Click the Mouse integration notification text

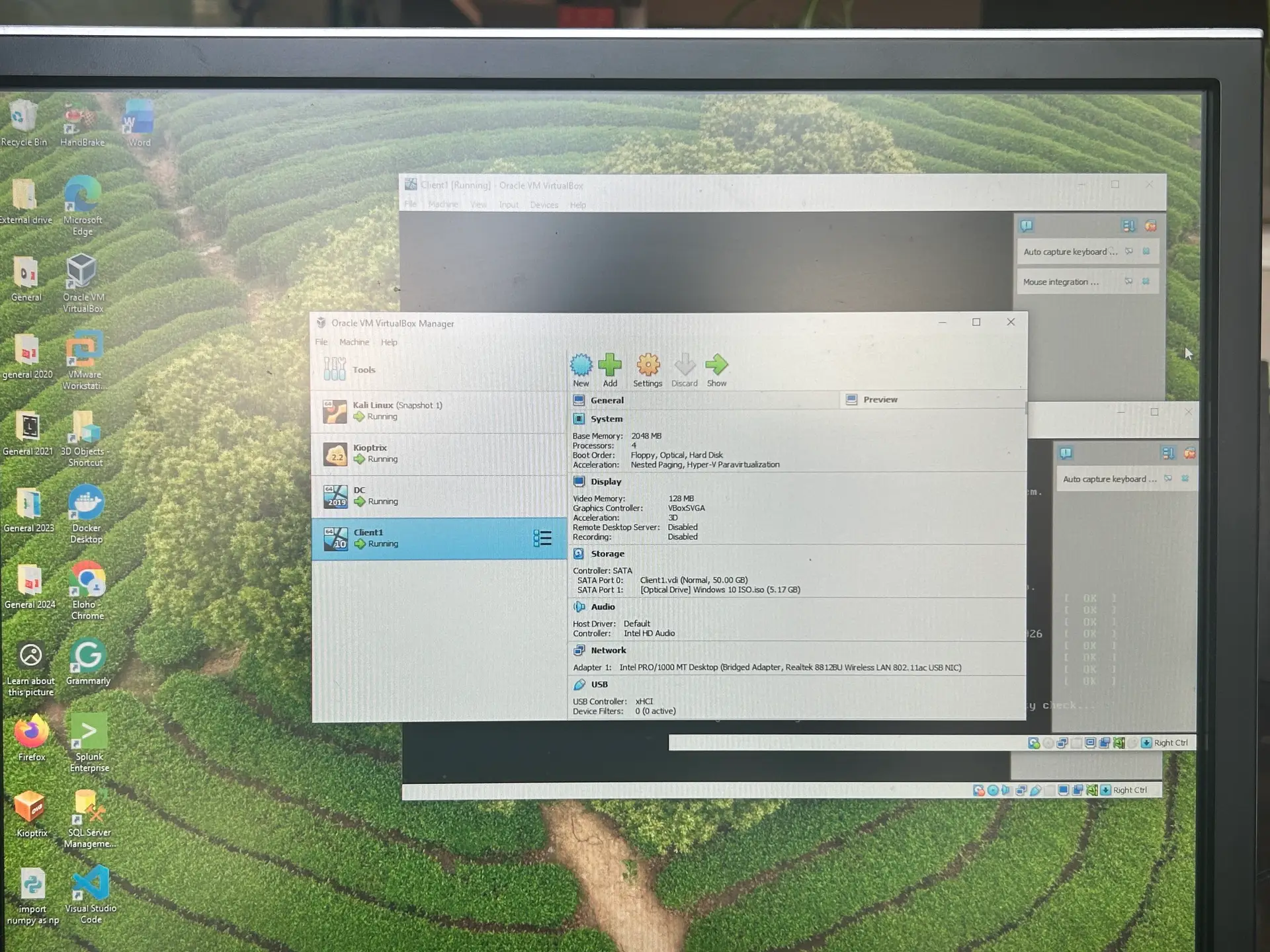pyautogui.click(x=1060, y=282)
